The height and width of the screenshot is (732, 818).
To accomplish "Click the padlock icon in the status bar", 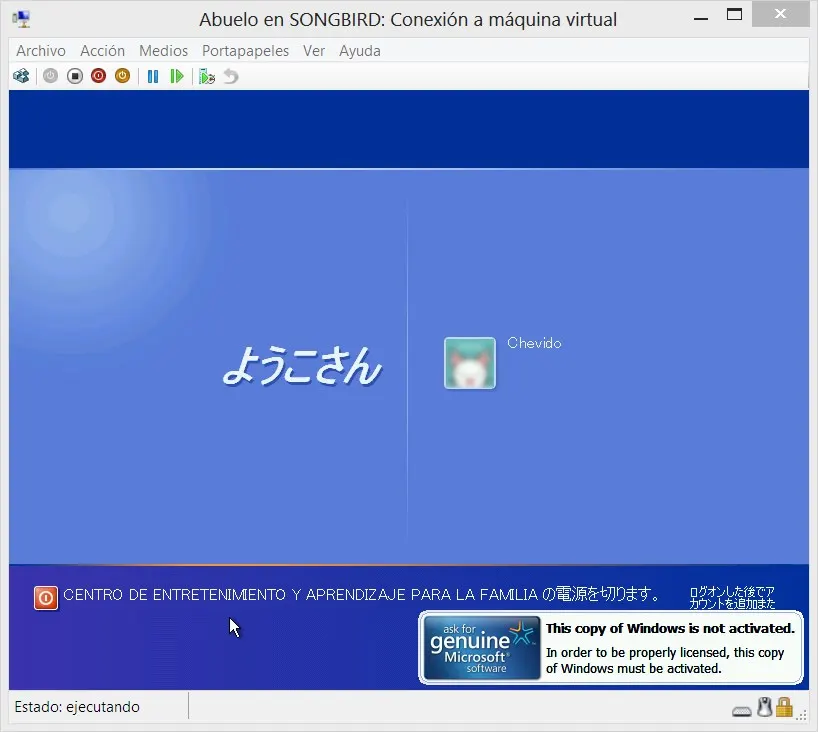I will click(785, 707).
